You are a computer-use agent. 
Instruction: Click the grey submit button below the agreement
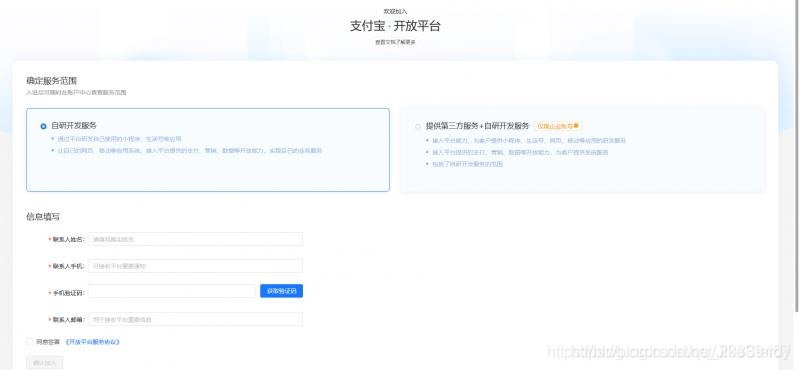click(x=44, y=363)
